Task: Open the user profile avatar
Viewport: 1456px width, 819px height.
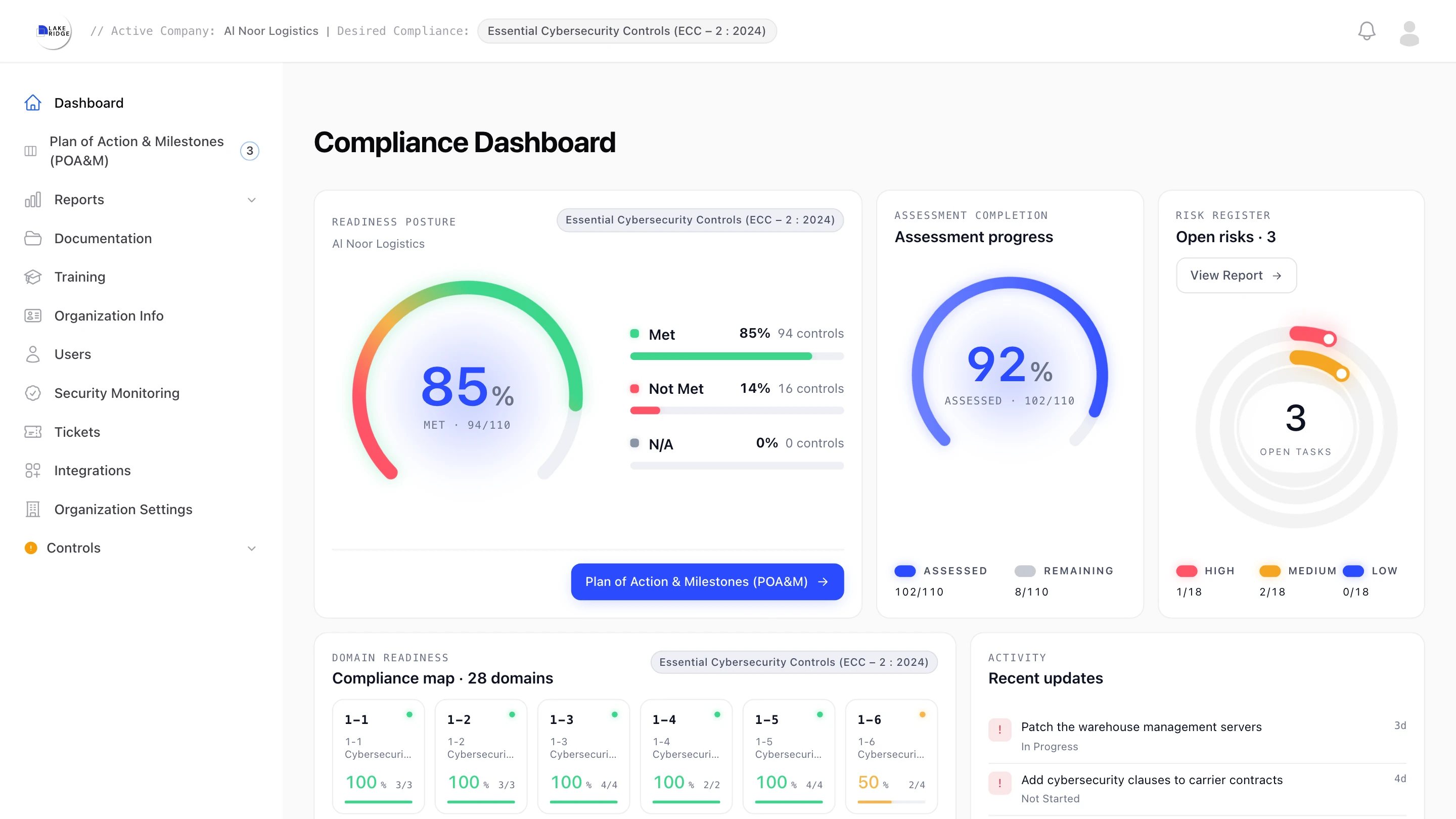Action: pos(1409,33)
